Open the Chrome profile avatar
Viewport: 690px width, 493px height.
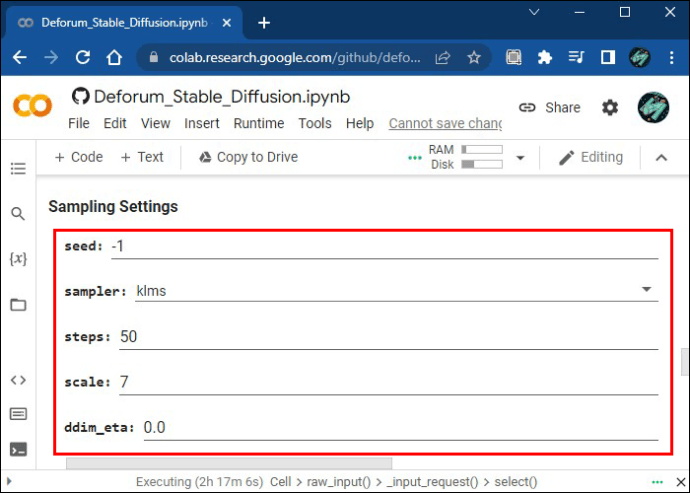pos(639,57)
